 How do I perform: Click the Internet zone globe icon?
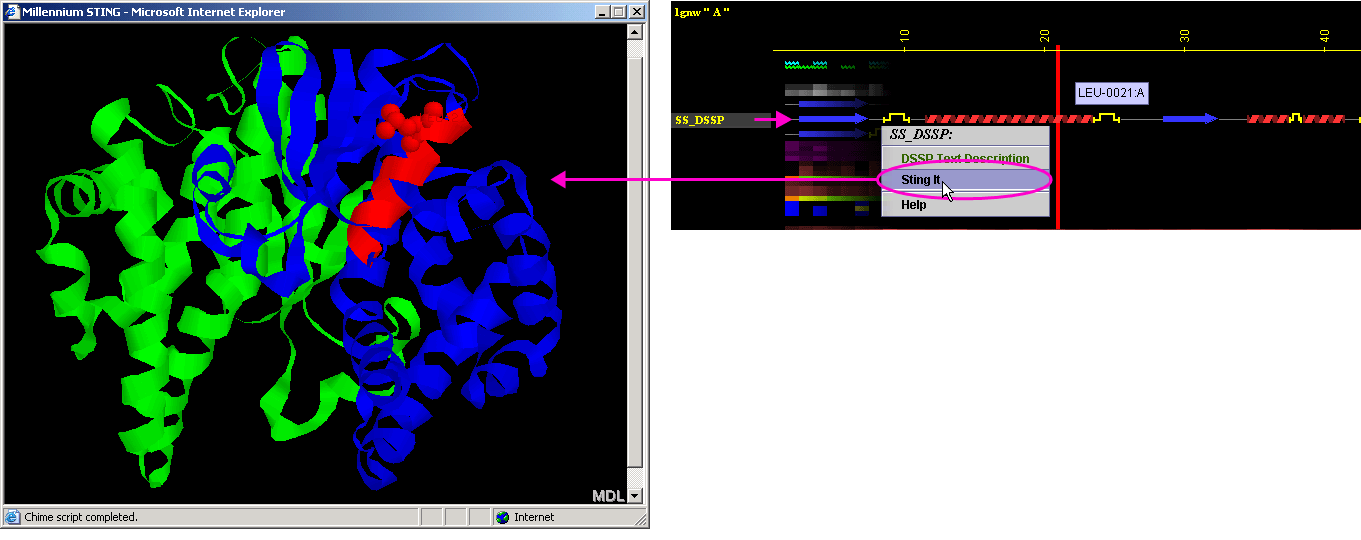pyautogui.click(x=502, y=517)
